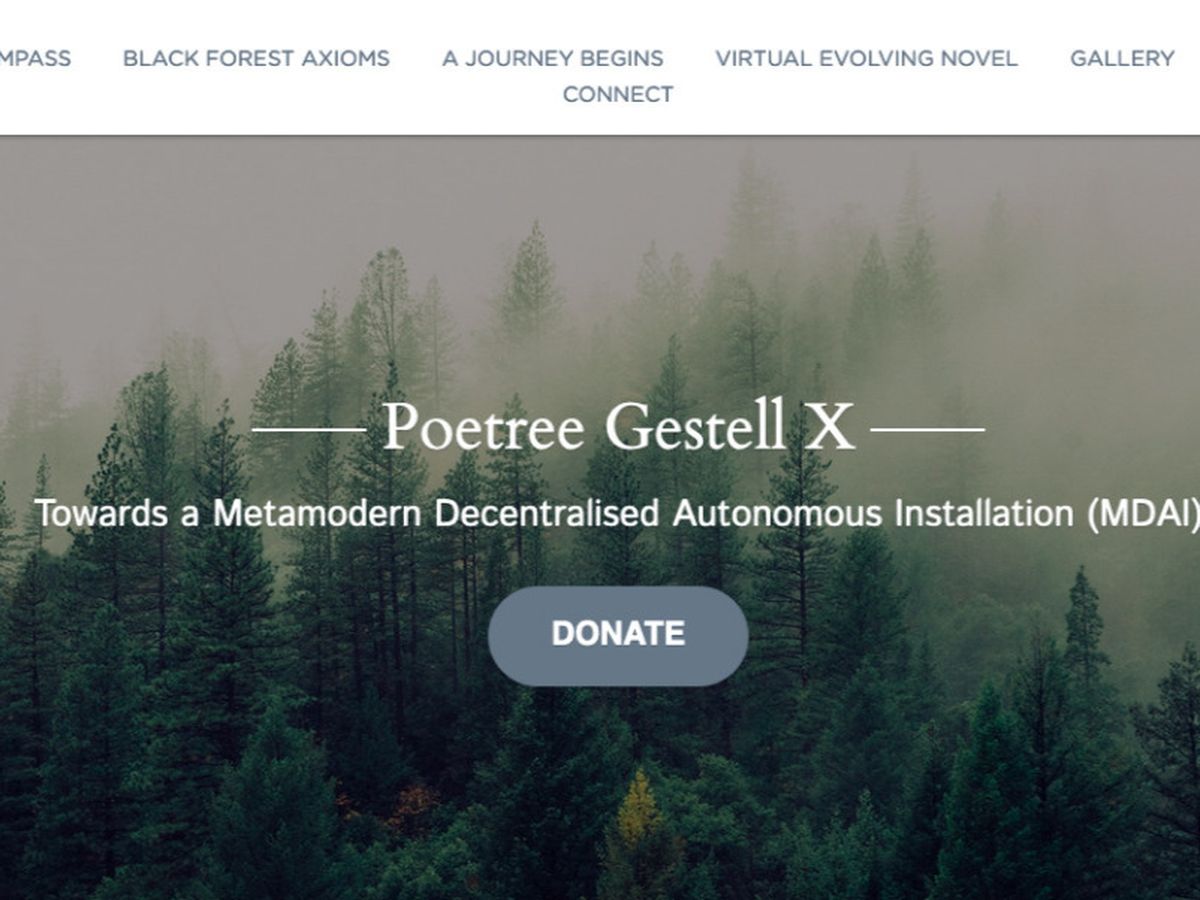1200x900 pixels.
Task: Open the Black Forest Axioms page
Action: [x=256, y=58]
